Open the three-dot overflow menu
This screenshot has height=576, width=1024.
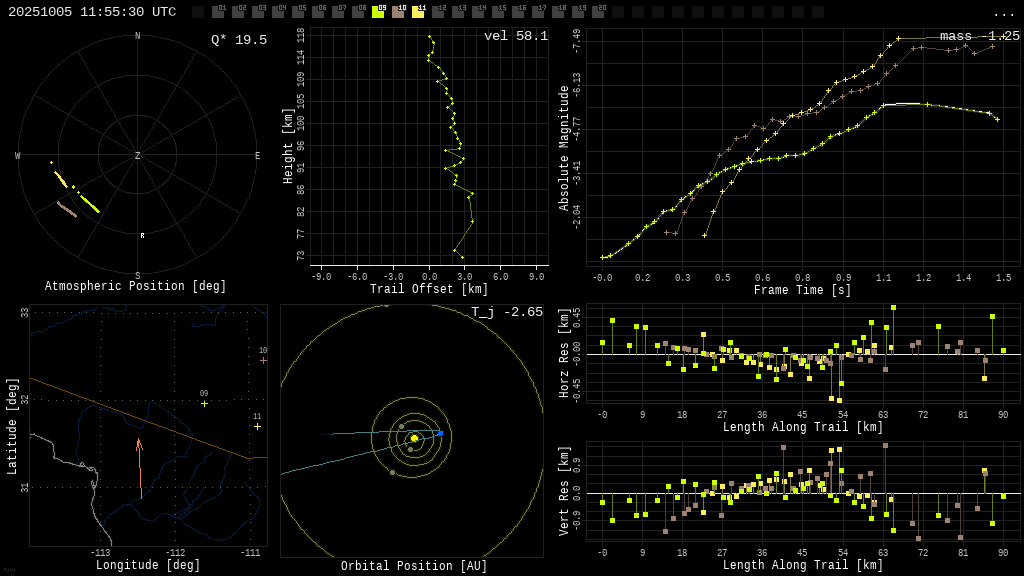click(x=1003, y=13)
